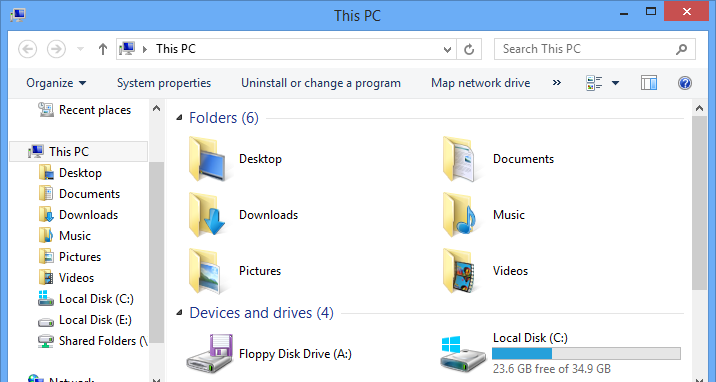Click the Folders (6) group header

[224, 118]
